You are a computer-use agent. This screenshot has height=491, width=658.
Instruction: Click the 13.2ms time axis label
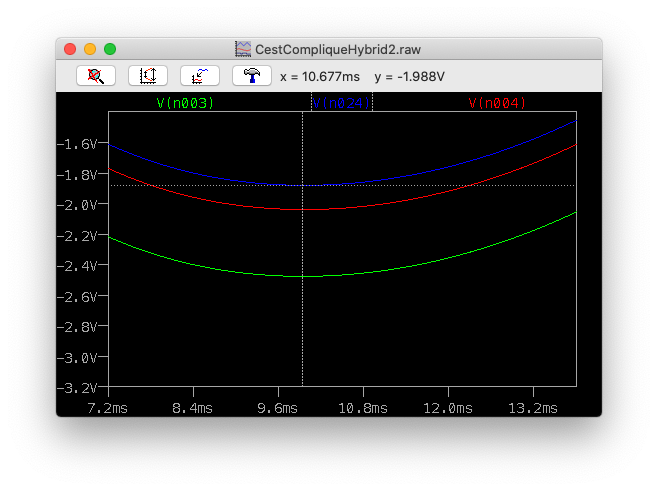coord(533,408)
